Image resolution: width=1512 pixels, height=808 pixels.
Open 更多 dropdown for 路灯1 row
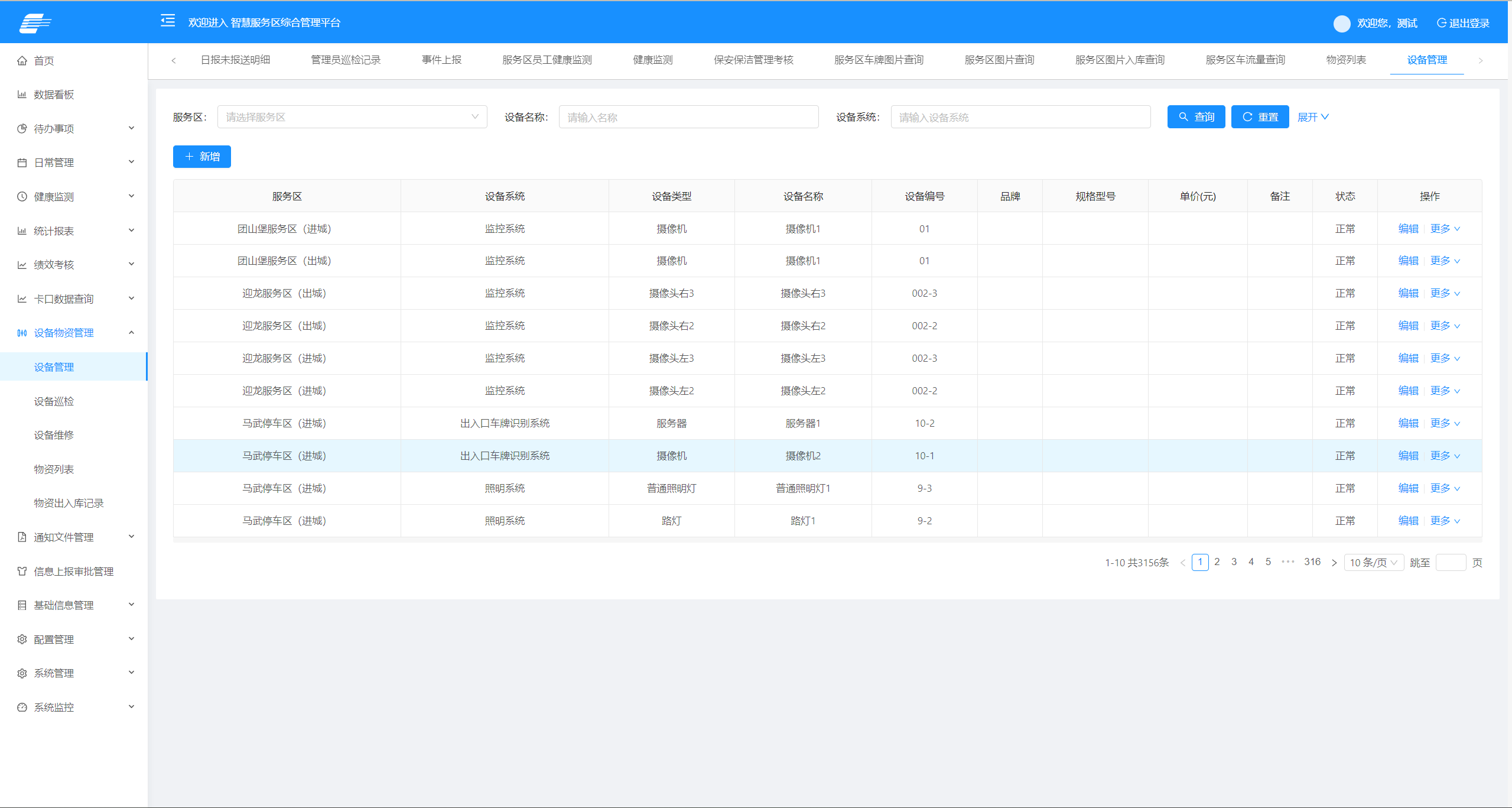(x=1445, y=521)
